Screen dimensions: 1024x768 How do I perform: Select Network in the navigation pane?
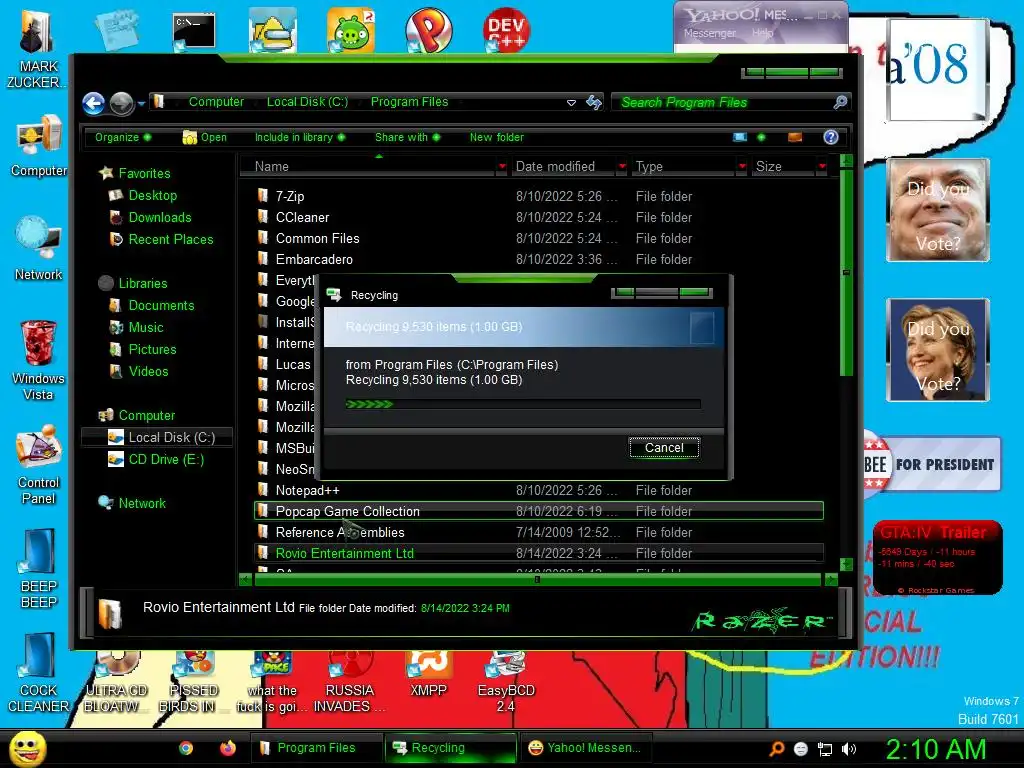tap(142, 504)
